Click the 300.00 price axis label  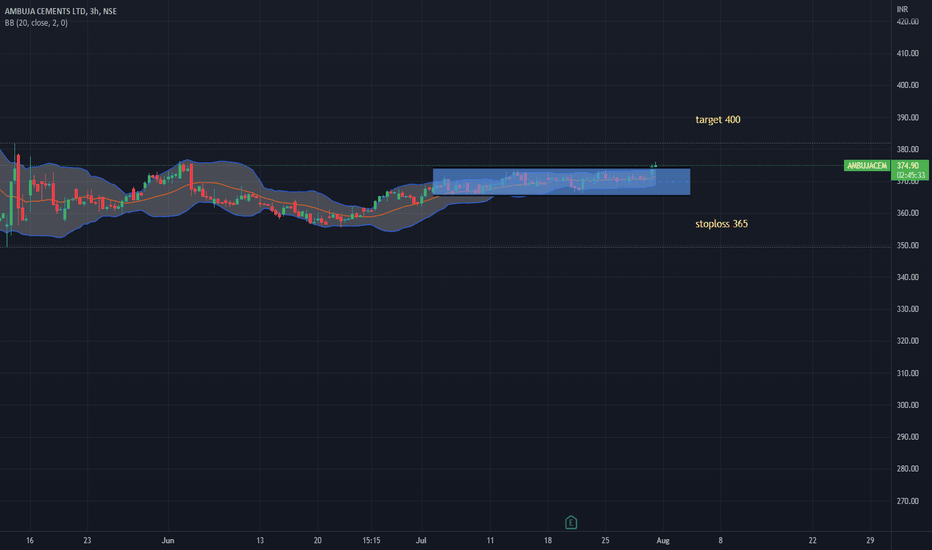908,405
